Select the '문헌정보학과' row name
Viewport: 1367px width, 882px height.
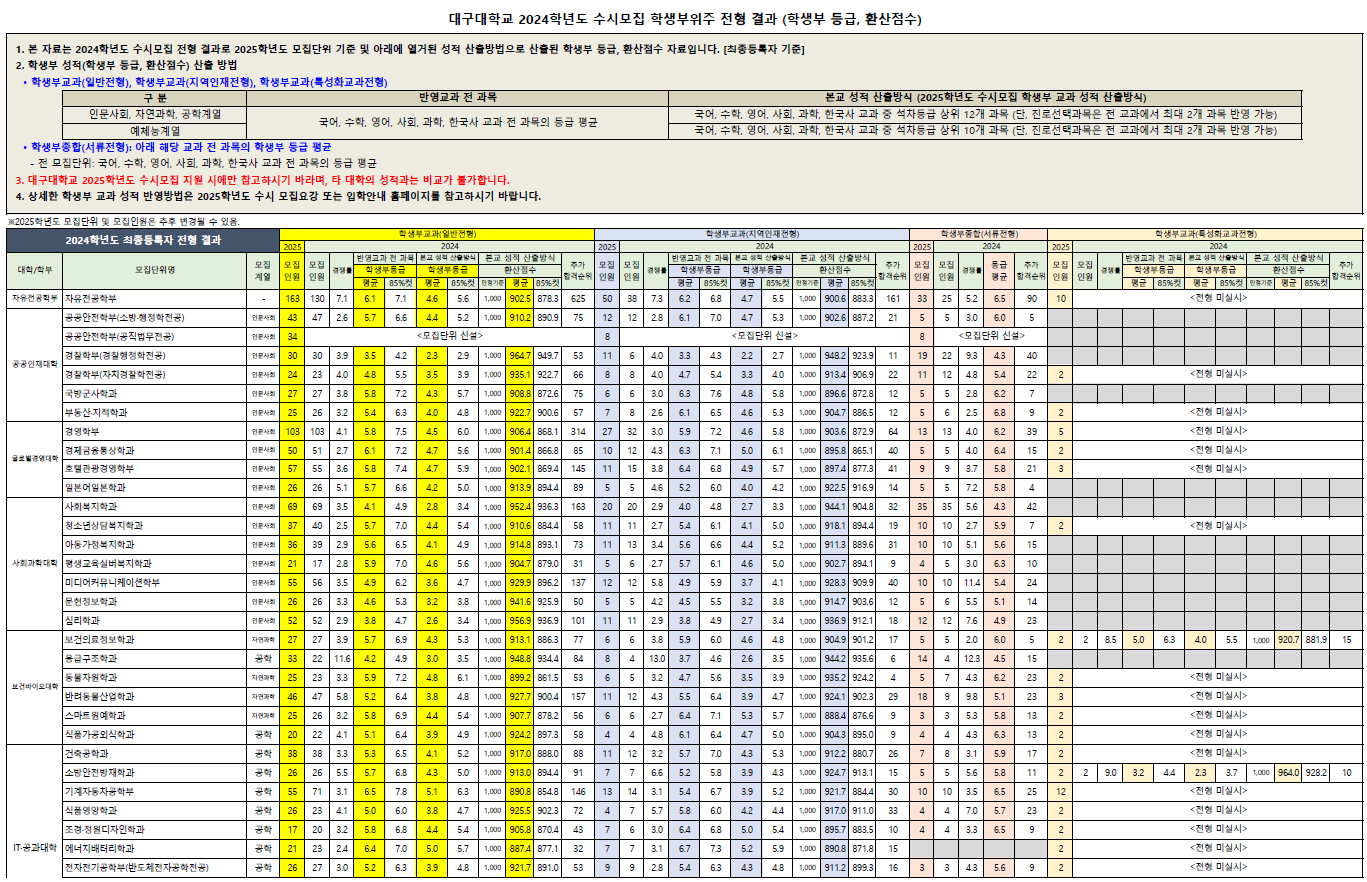point(154,601)
